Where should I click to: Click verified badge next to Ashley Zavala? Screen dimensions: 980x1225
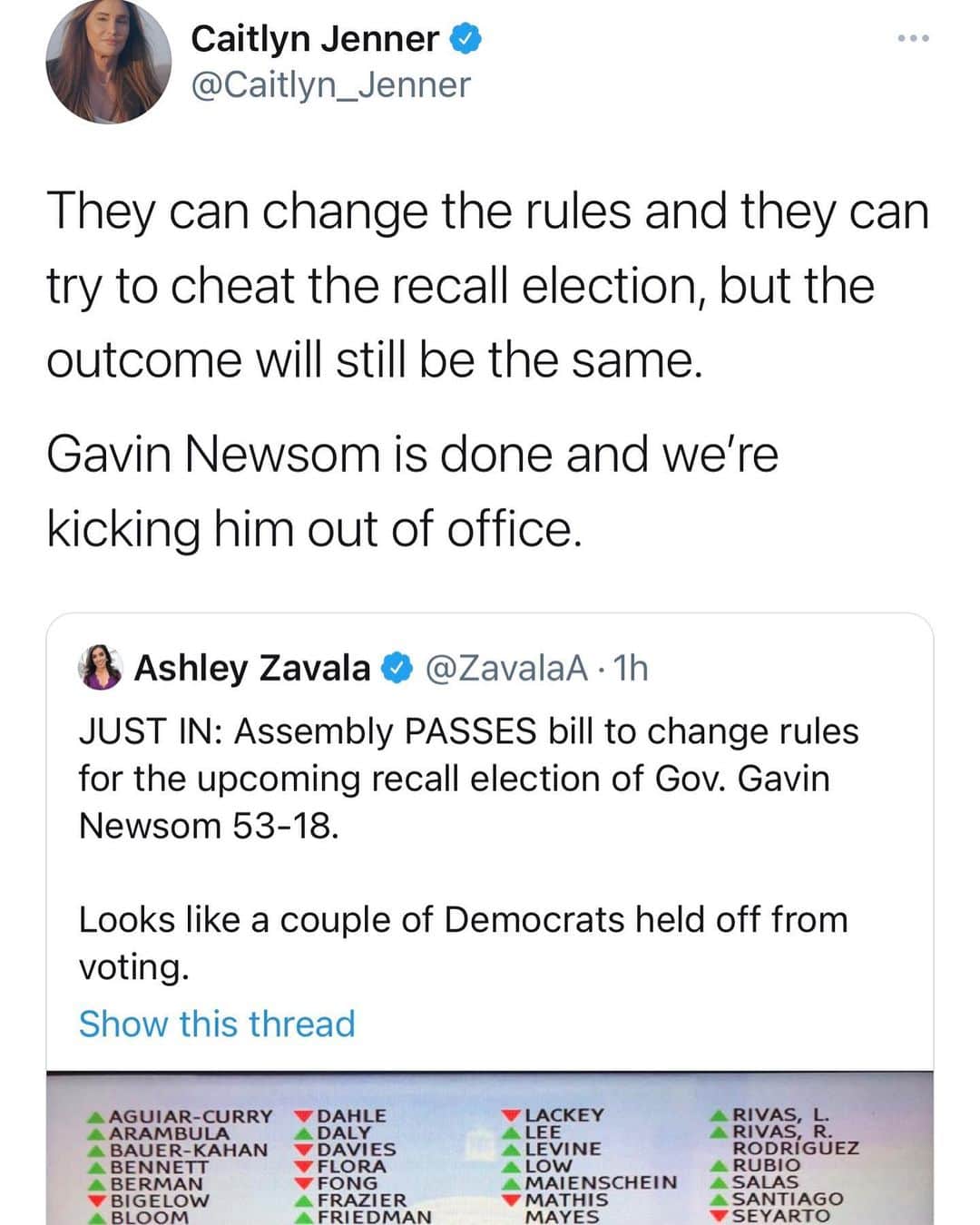pos(396,669)
